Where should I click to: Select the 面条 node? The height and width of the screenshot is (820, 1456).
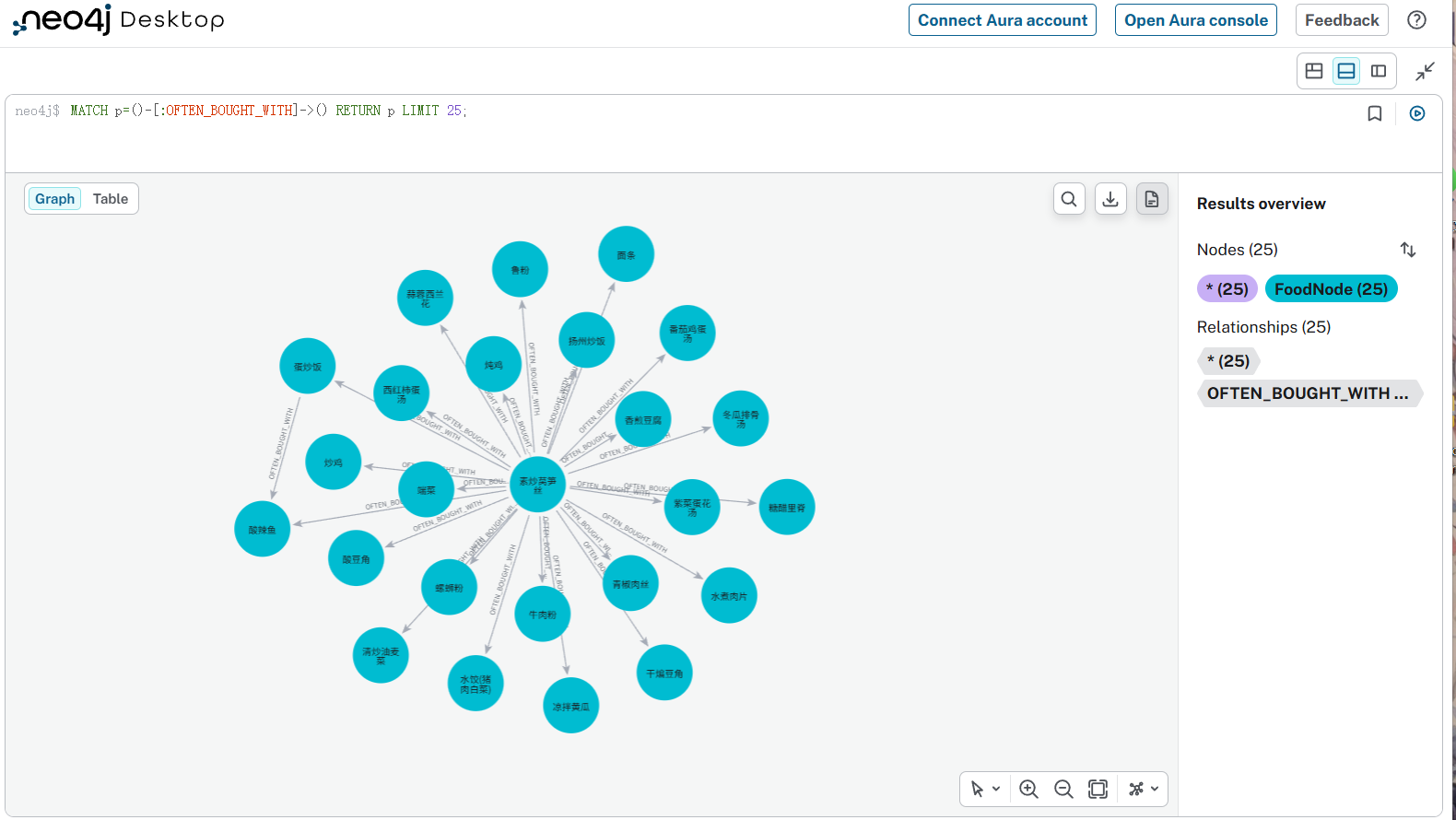[626, 254]
